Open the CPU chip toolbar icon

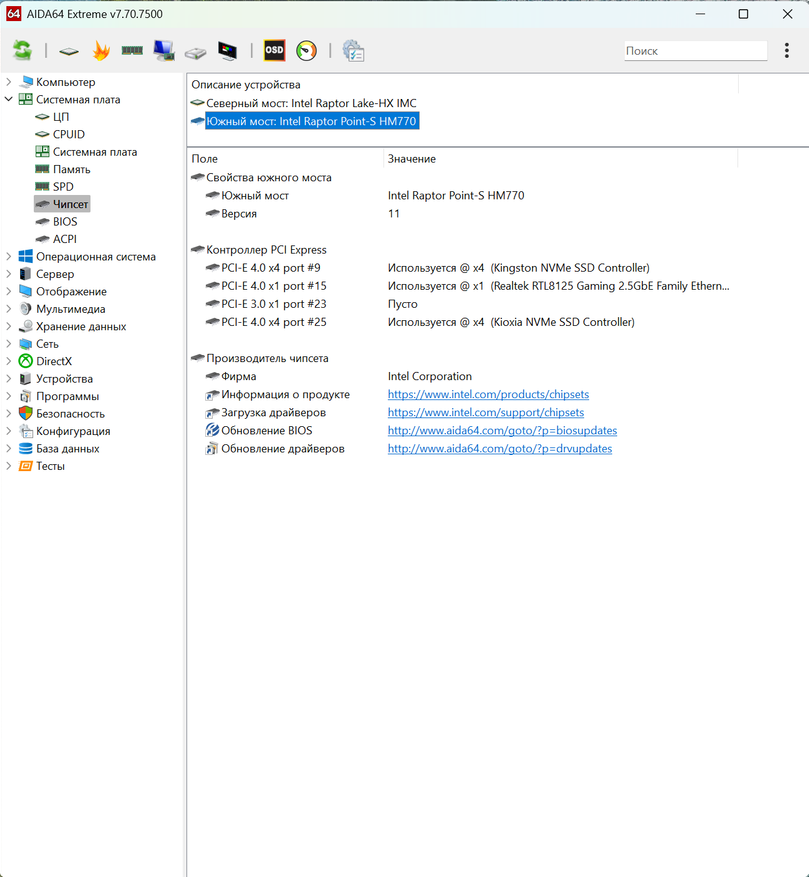click(x=69, y=51)
